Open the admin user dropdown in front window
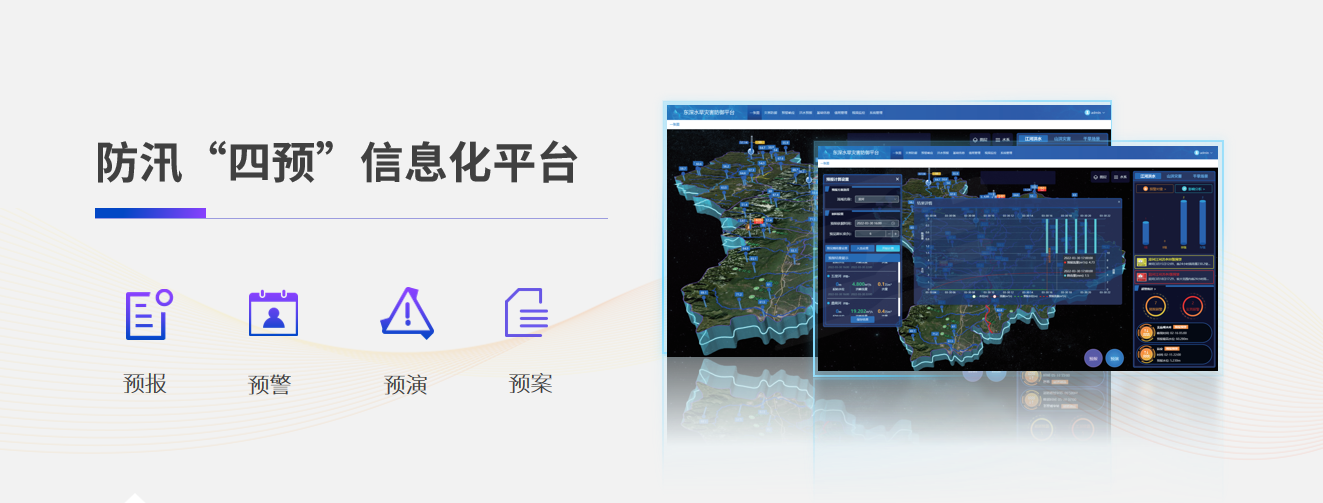Viewport: 1323px width, 503px height. click(1203, 153)
